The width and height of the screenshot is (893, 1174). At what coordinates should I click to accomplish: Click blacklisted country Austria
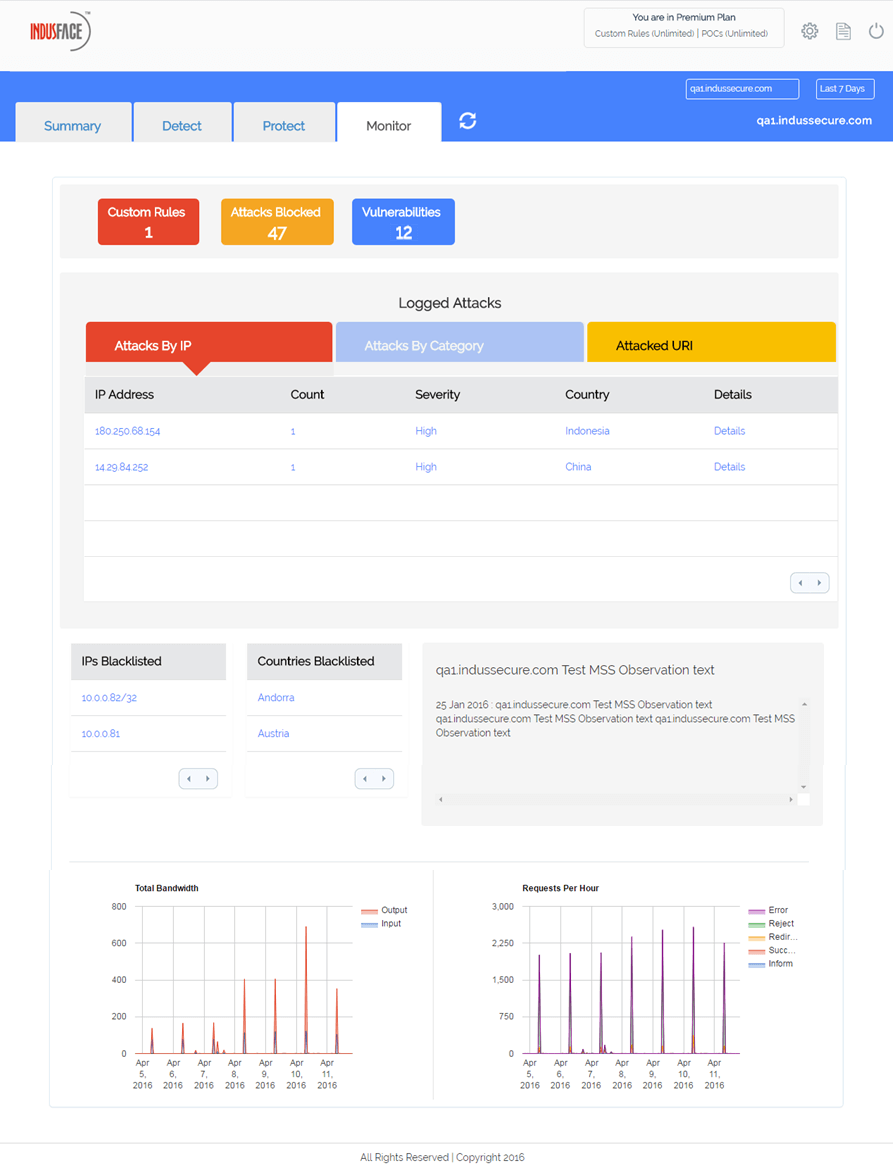(x=273, y=734)
